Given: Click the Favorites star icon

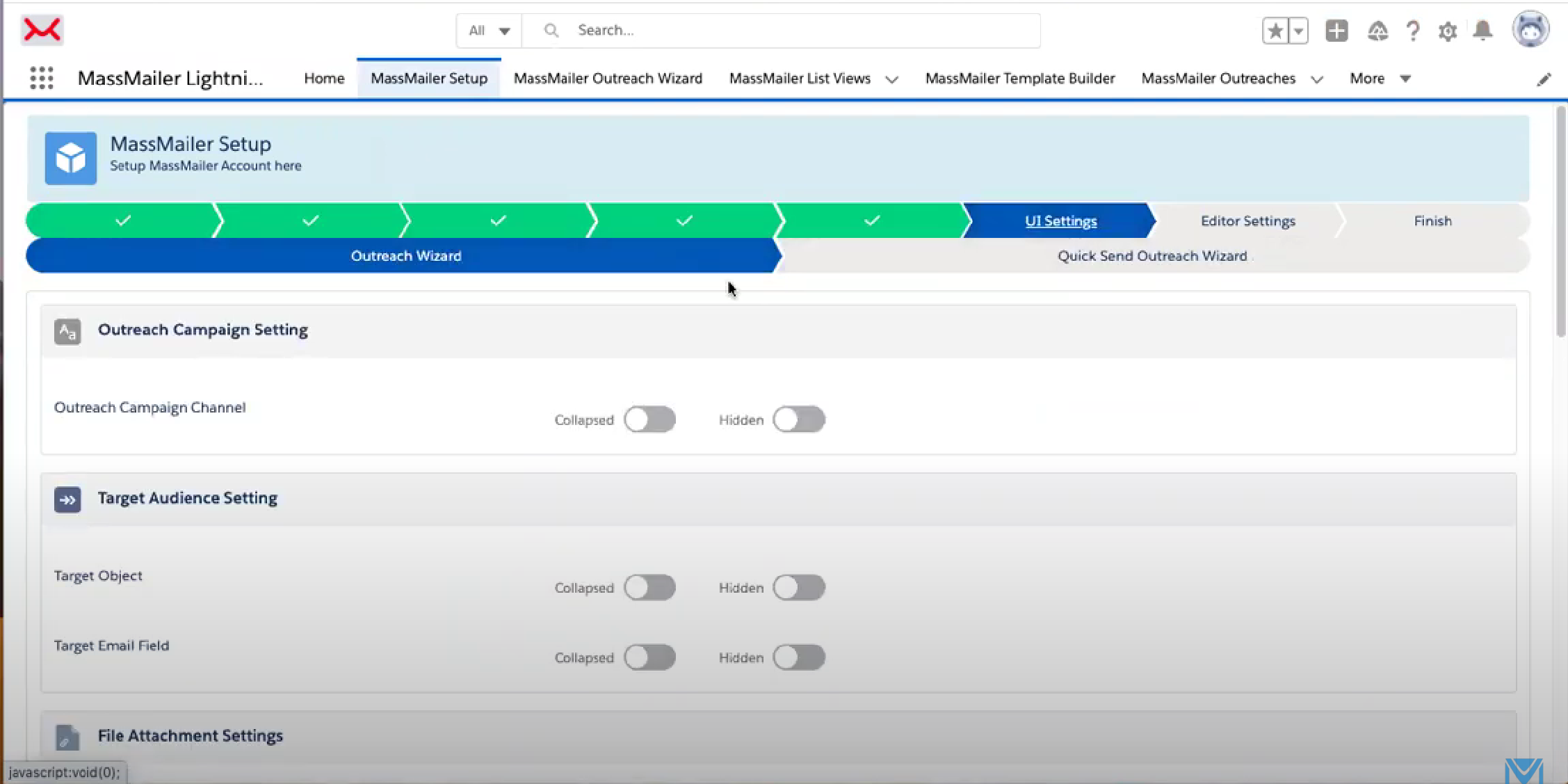Looking at the screenshot, I should pos(1275,31).
